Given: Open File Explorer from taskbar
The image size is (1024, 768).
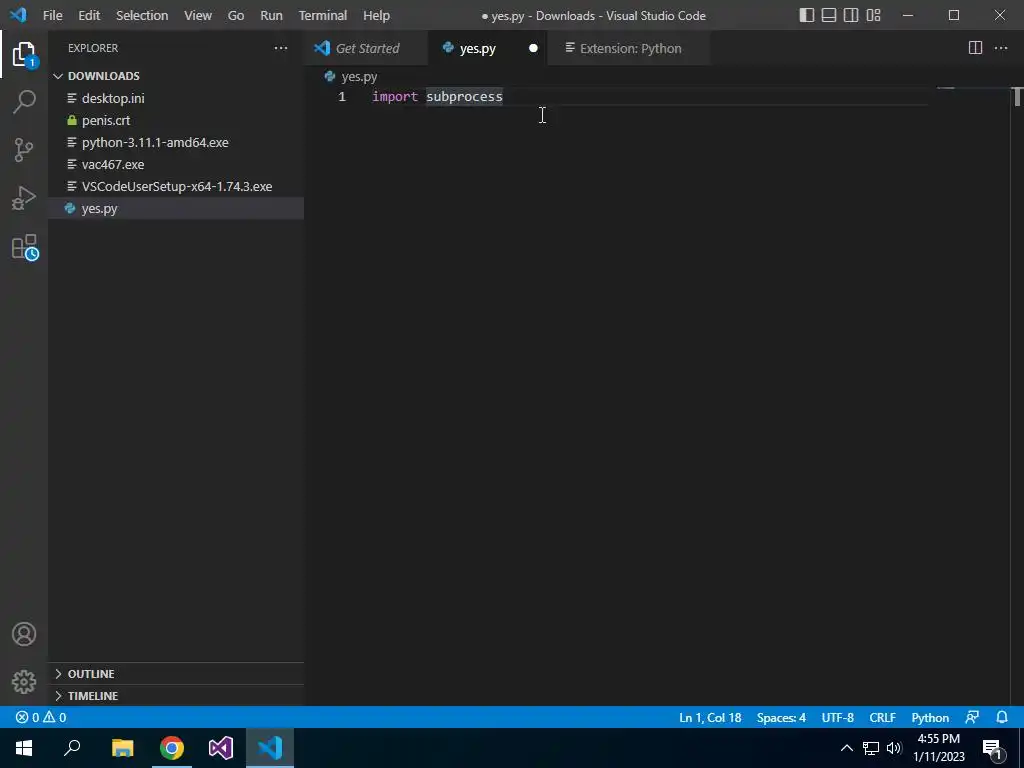Looking at the screenshot, I should click(123, 748).
